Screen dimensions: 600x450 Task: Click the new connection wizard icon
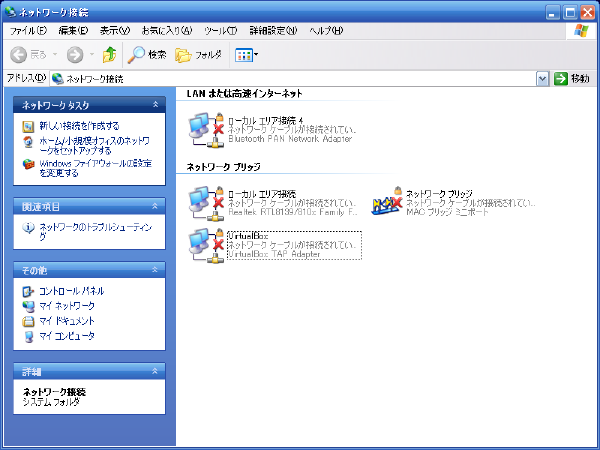28,126
